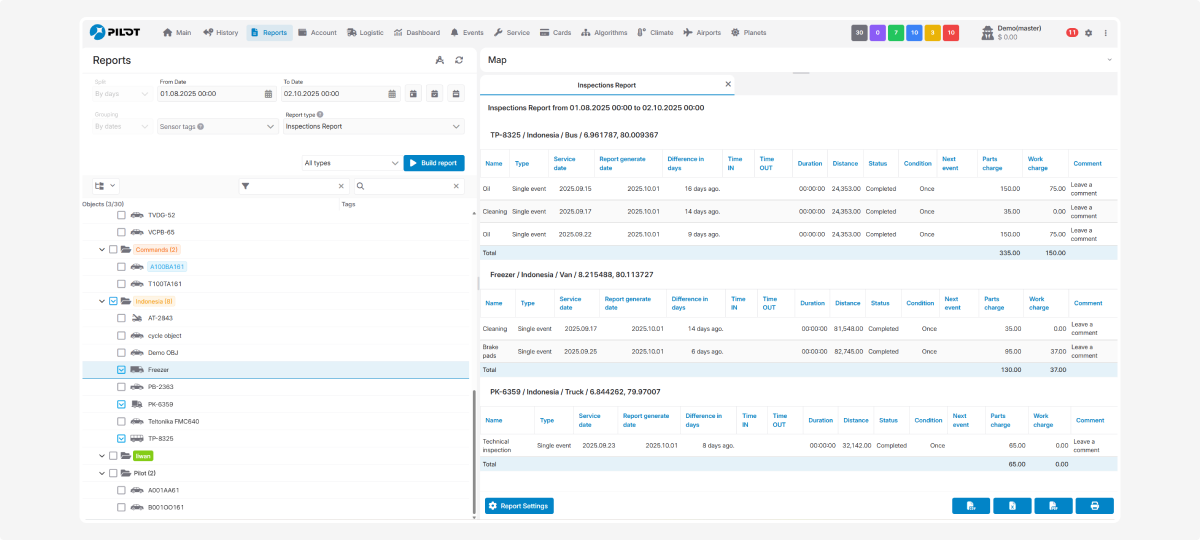Screen dimensions: 1200x540
Task: Click the refresh icon in Reports header
Action: 459,60
